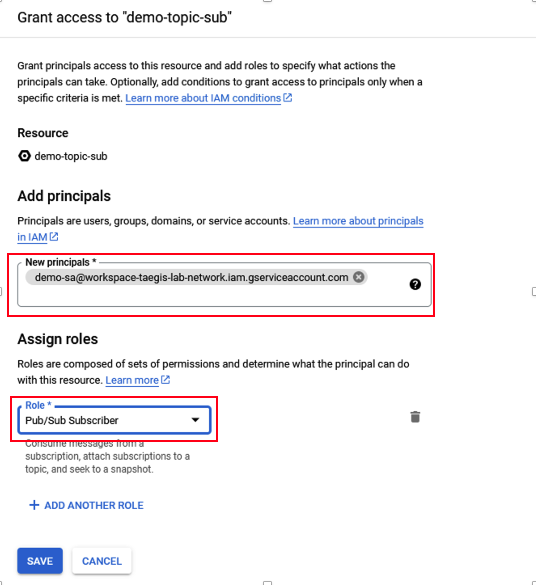Open the external link icon next to Learn more
The width and height of the screenshot is (536, 585).
pyautogui.click(x=165, y=380)
